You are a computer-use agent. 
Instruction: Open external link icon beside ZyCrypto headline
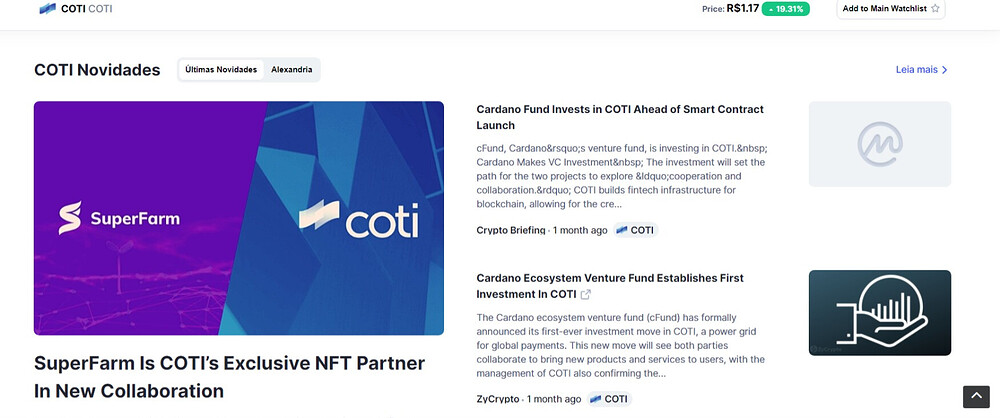click(585, 294)
